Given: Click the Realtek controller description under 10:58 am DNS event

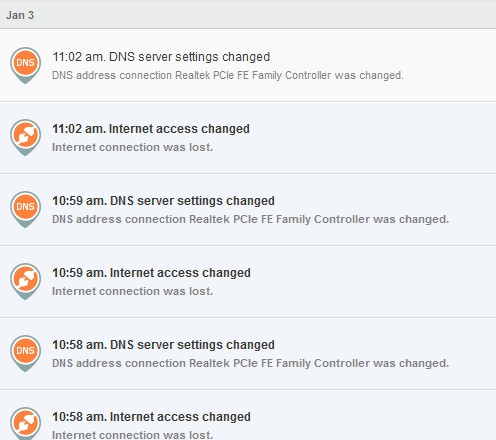Looking at the screenshot, I should (250, 363).
